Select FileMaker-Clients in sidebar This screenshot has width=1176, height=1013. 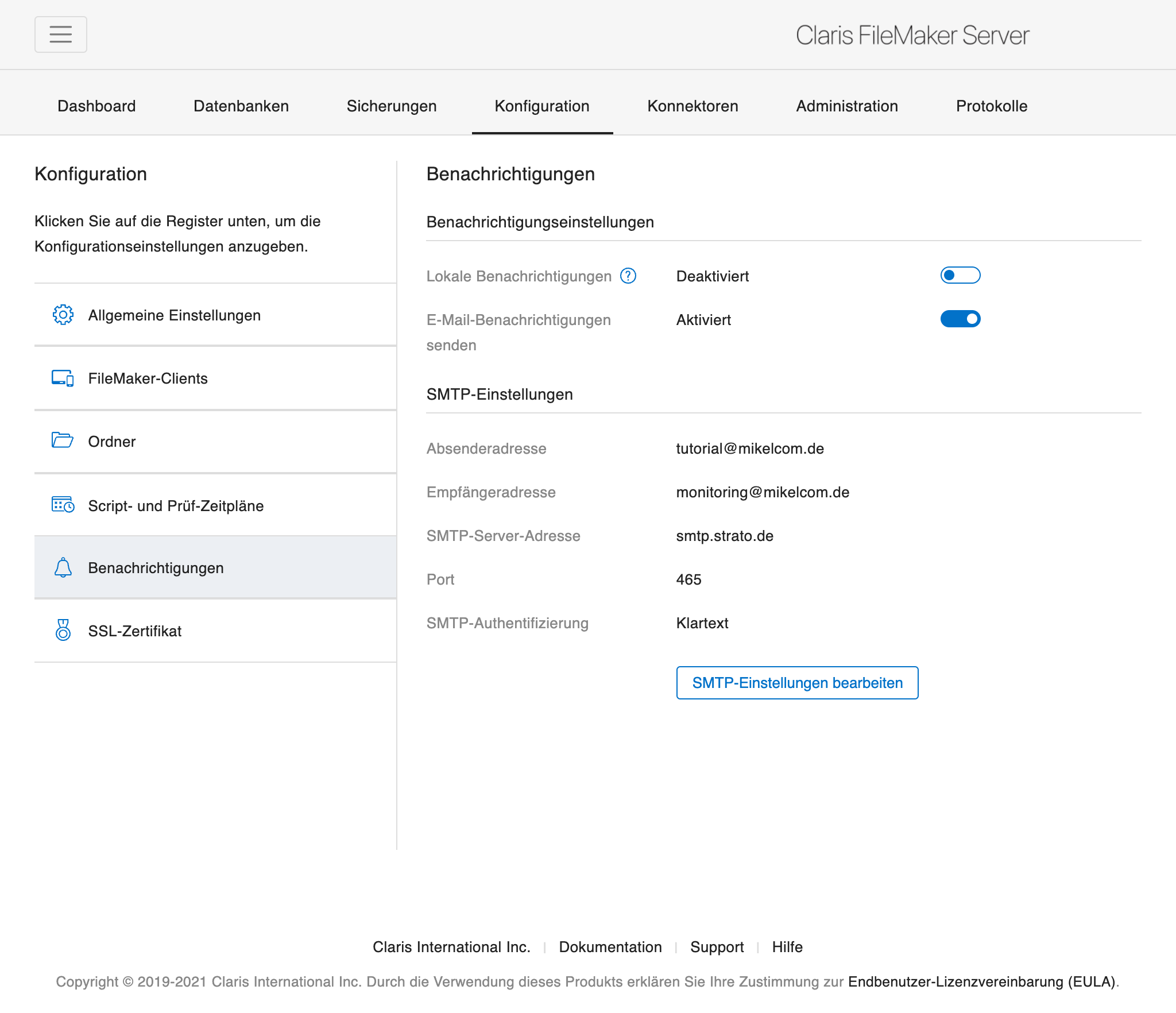(215, 378)
